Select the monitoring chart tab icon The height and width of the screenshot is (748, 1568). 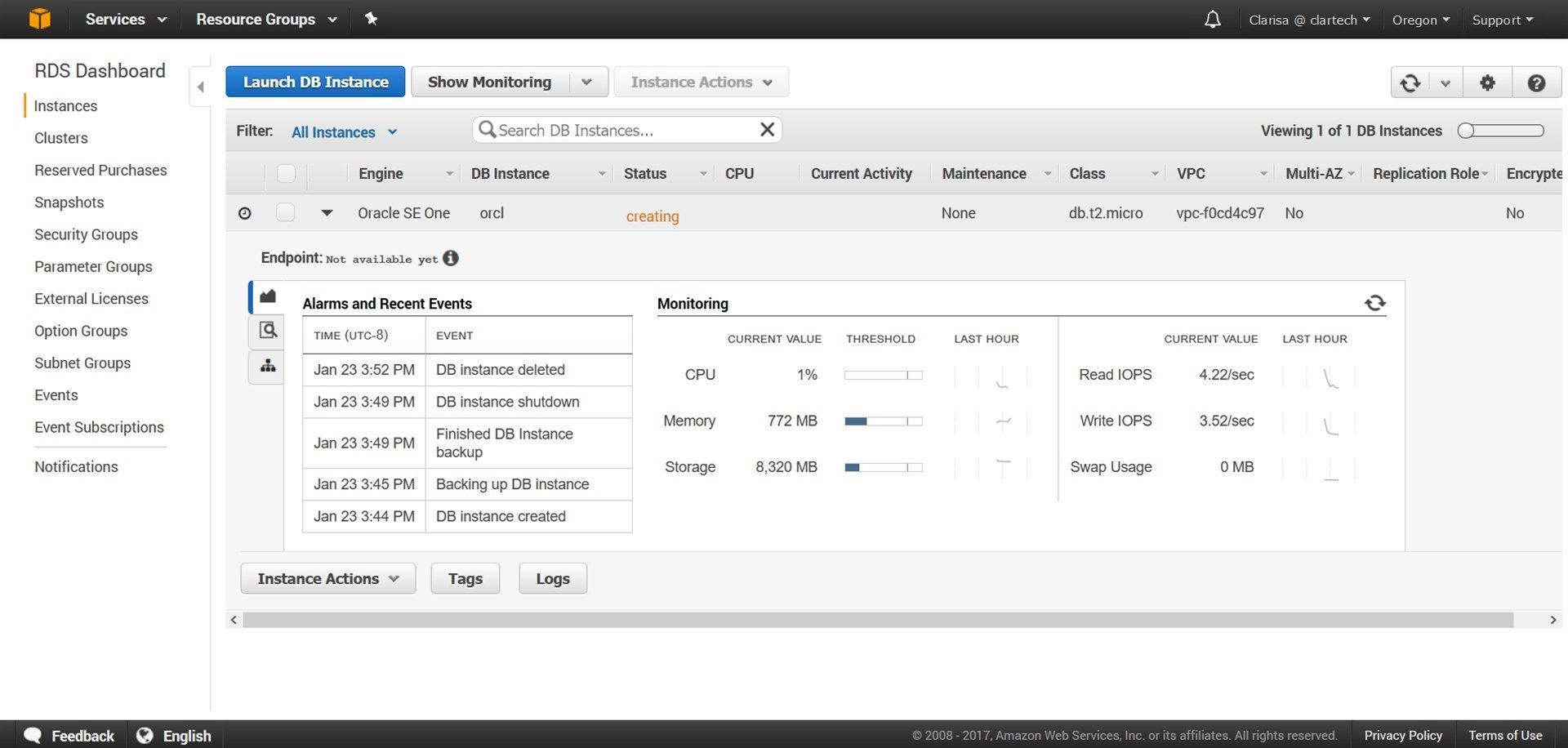coord(267,296)
